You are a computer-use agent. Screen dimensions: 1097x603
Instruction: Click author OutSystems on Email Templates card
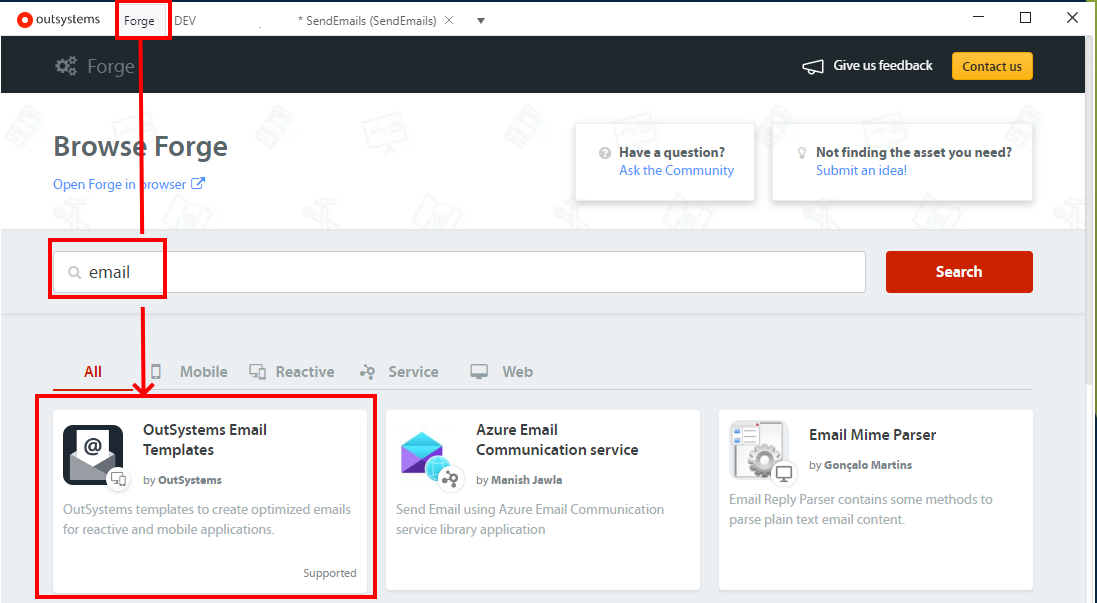tap(190, 480)
